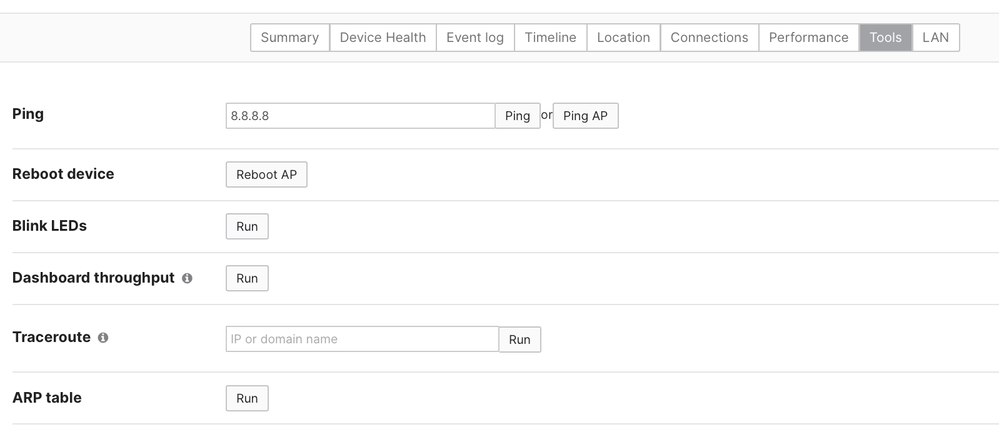Run the Dashboard throughput test
Image resolution: width=999 pixels, height=444 pixels.
click(x=247, y=279)
